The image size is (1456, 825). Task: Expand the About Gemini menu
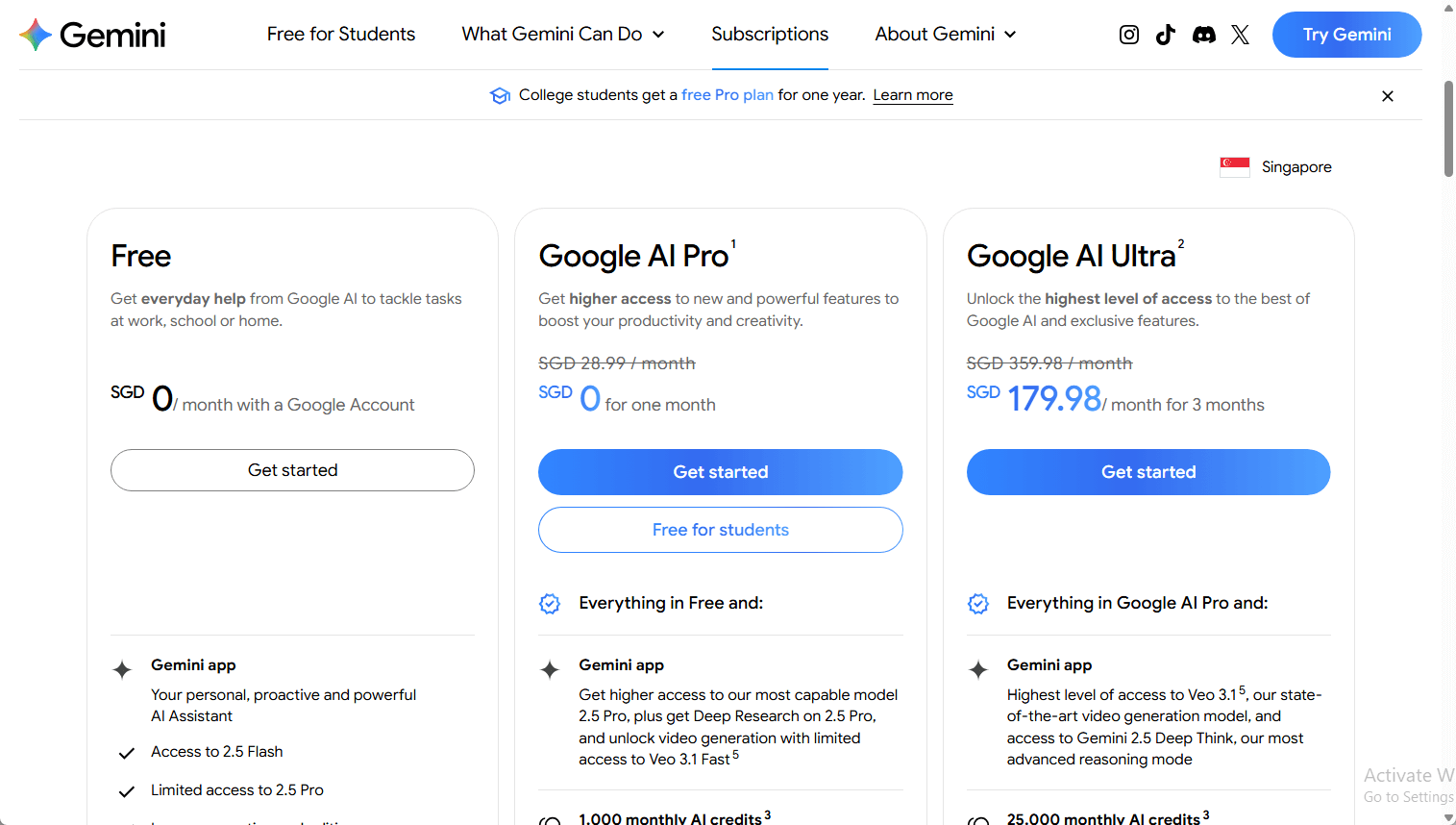click(945, 34)
